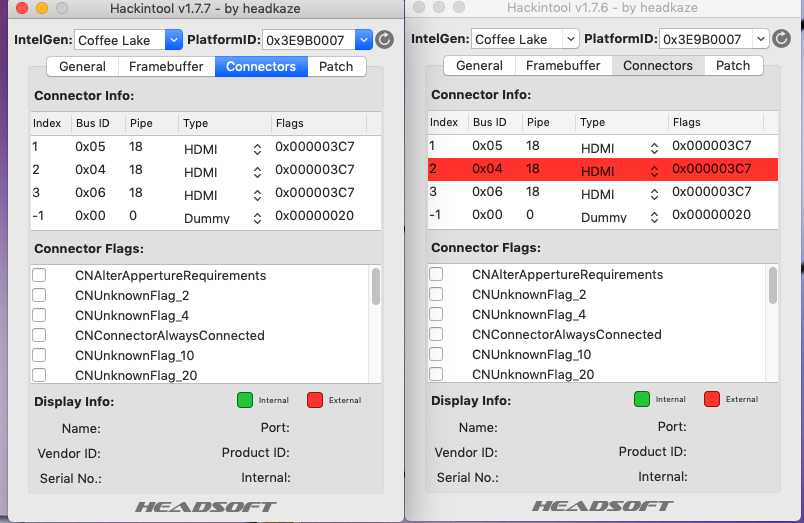Screen dimensions: 804x523
Task: Change Type for index 2 in v1.7.7
Action: [x=257, y=172]
